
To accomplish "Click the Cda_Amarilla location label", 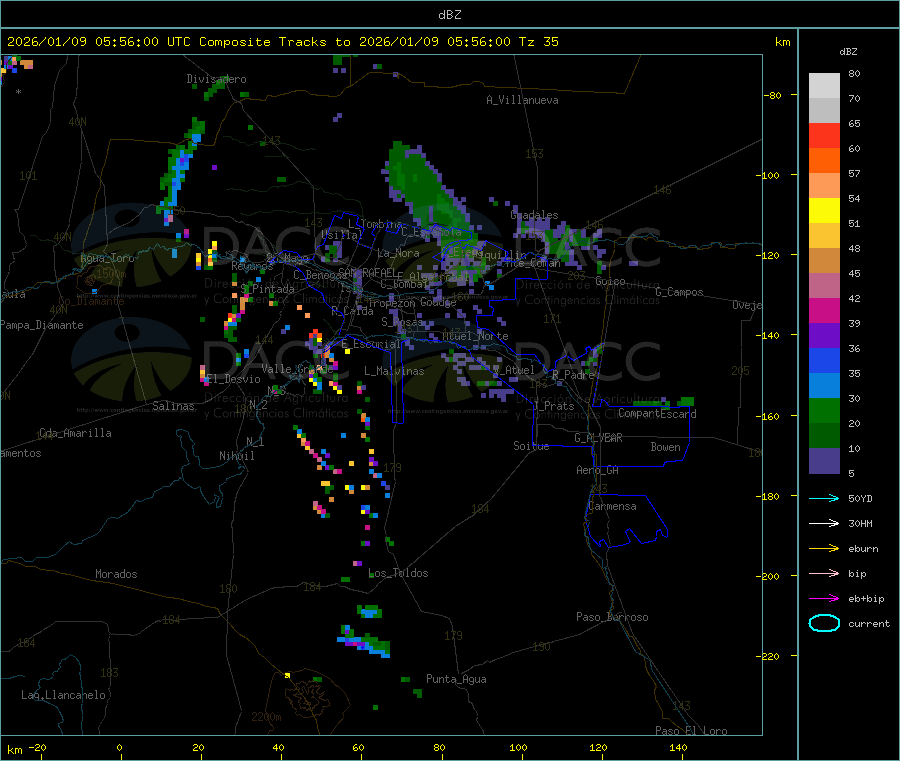I will coord(75,433).
